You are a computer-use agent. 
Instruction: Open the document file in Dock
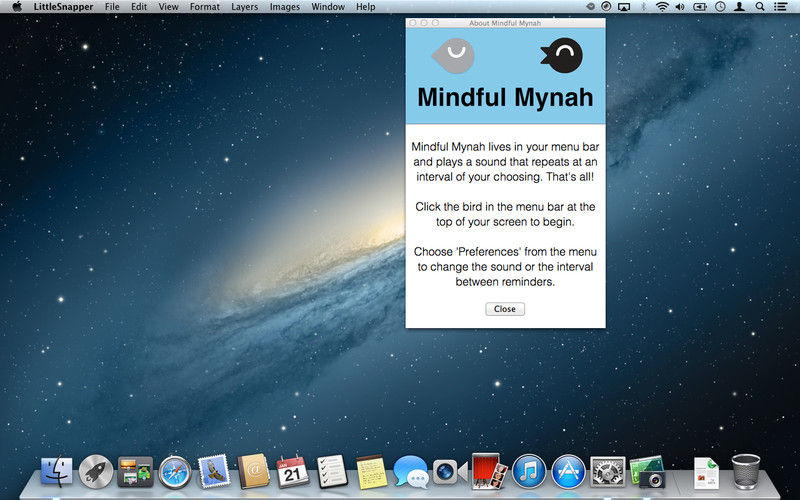tap(706, 473)
